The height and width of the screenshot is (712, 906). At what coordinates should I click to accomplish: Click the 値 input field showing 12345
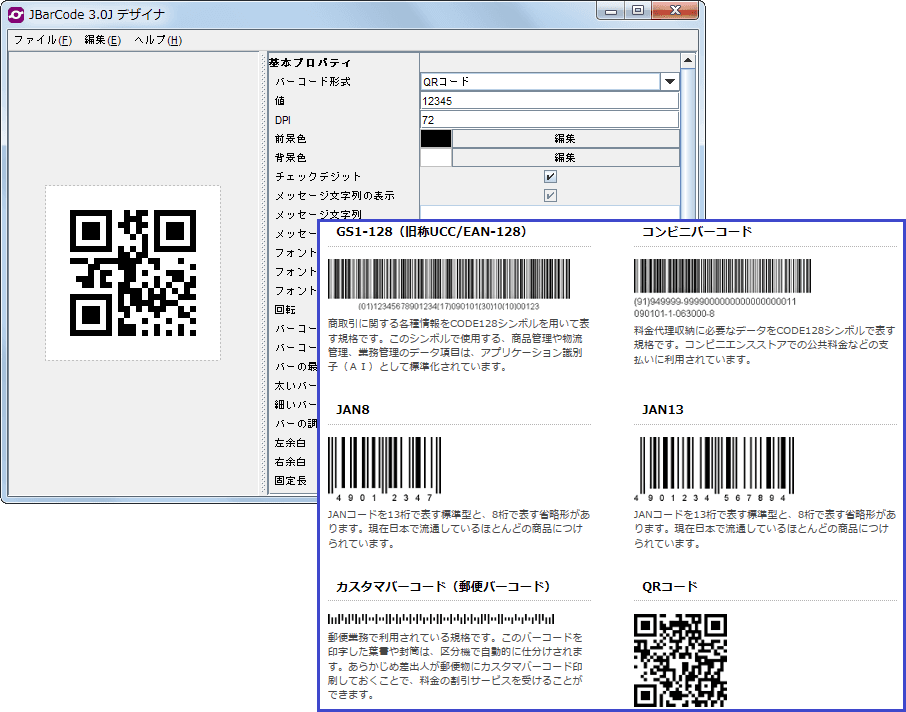point(549,101)
